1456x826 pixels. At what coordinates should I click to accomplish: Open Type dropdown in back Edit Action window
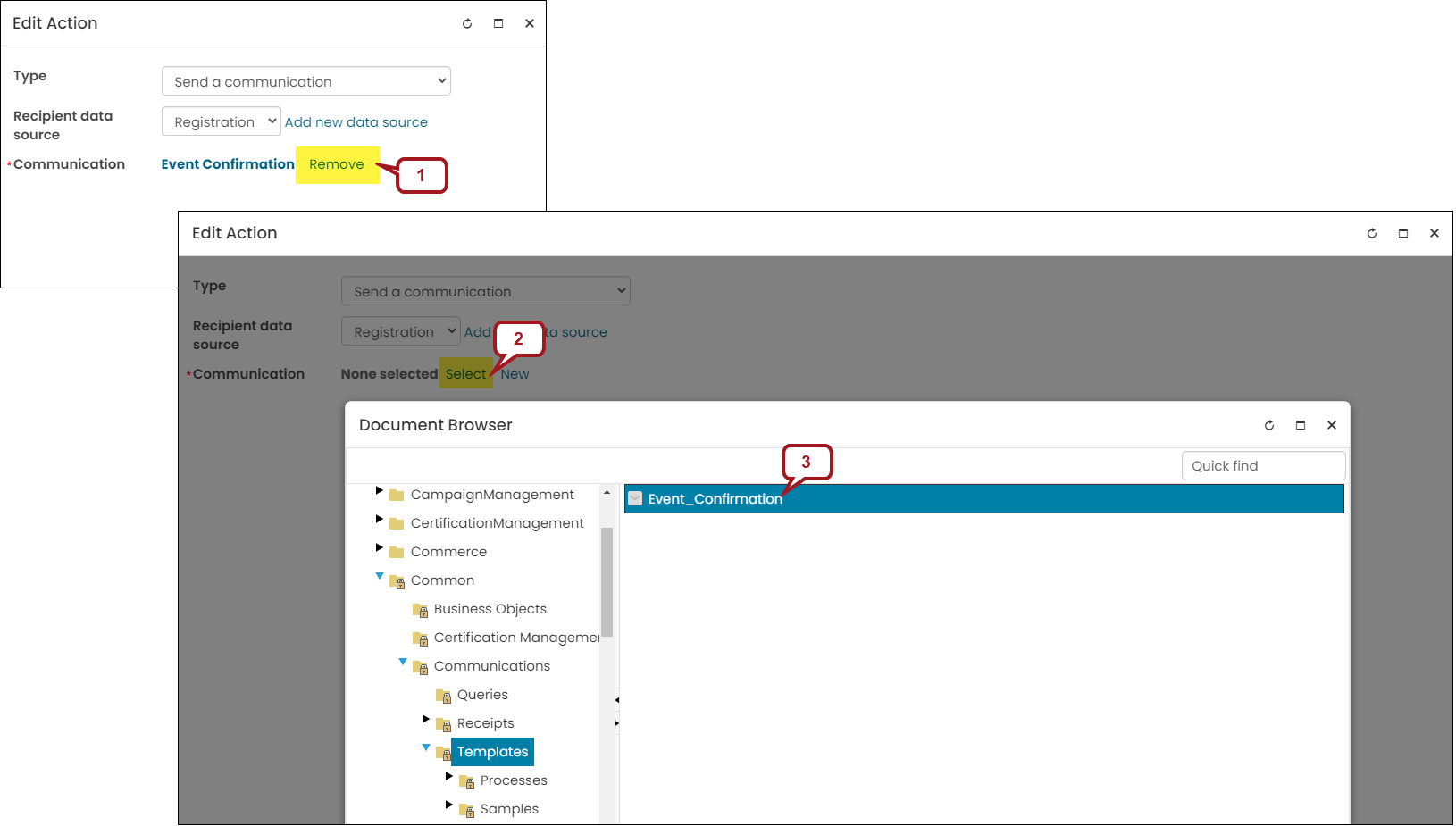(306, 81)
